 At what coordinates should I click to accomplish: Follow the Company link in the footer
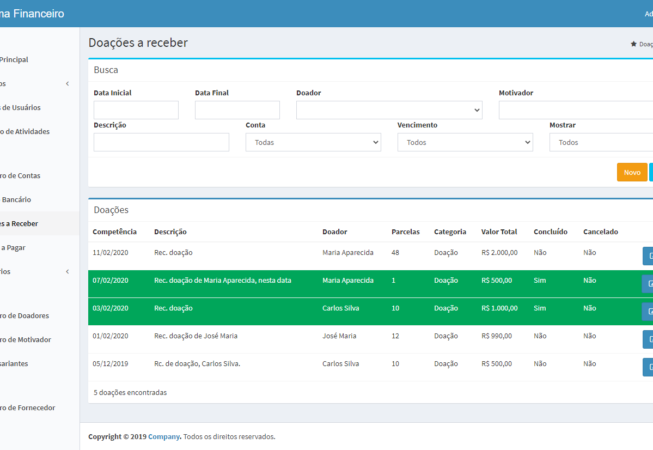tap(164, 437)
